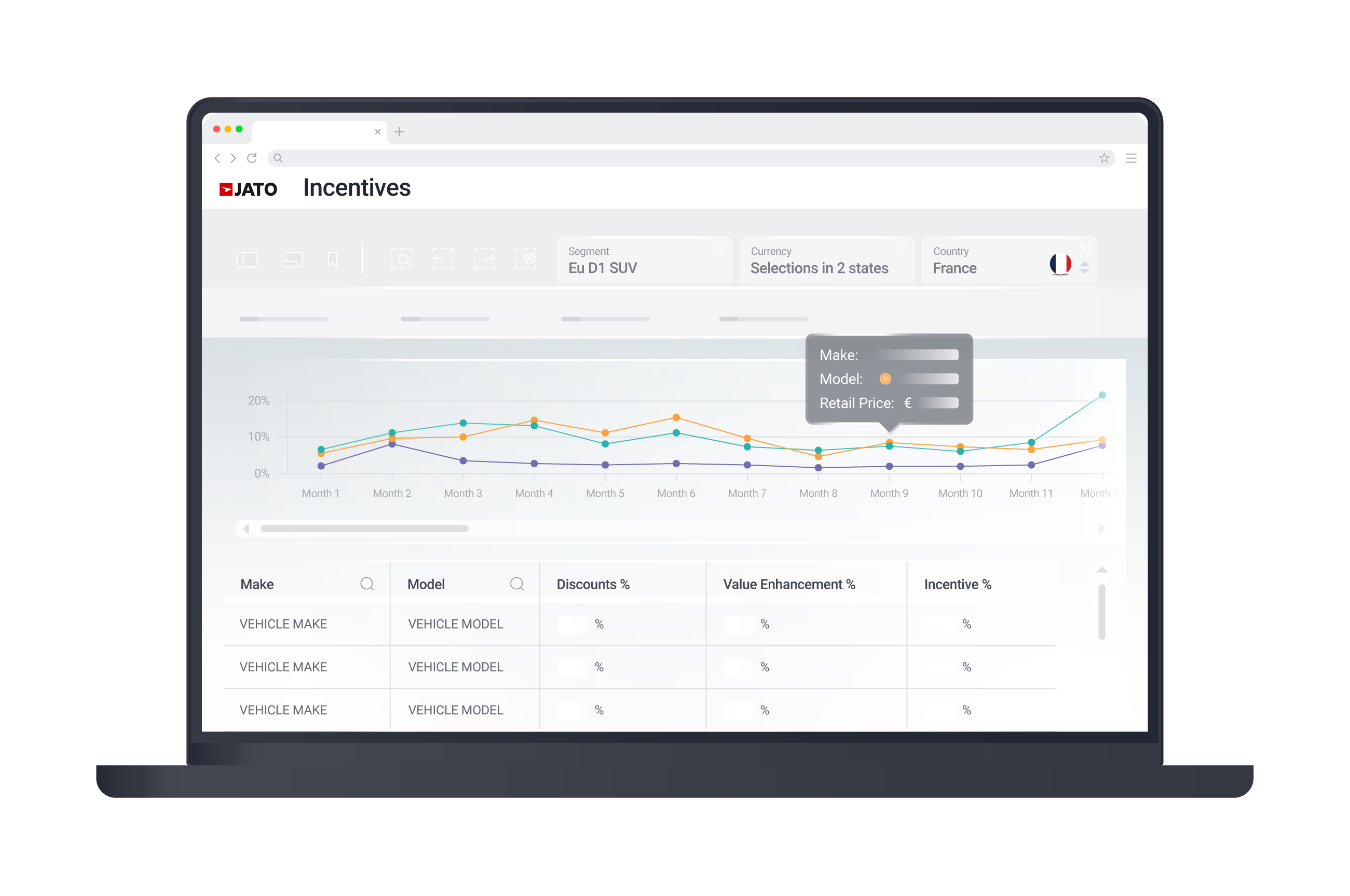The image size is (1350, 896).
Task: Click the chart horizontal scrollbar thumb
Action: pyautogui.click(x=364, y=529)
